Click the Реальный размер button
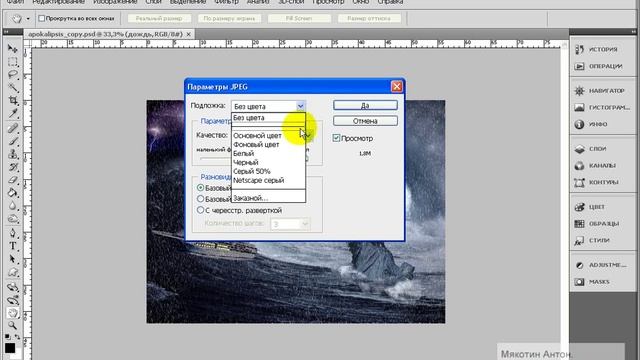Image resolution: width=640 pixels, height=360 pixels. pos(159,18)
